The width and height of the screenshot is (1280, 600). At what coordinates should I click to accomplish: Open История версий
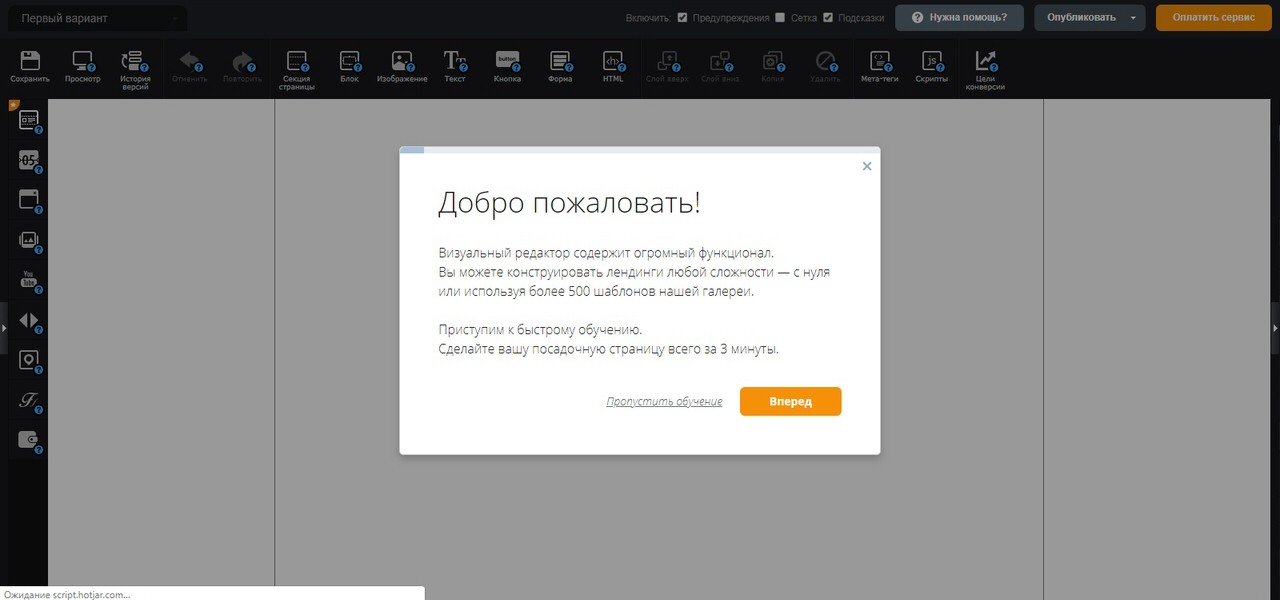click(x=133, y=60)
